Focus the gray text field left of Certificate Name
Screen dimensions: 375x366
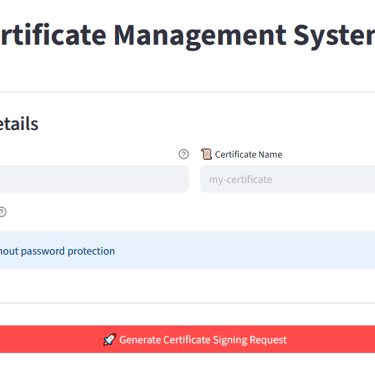[x=94, y=179]
